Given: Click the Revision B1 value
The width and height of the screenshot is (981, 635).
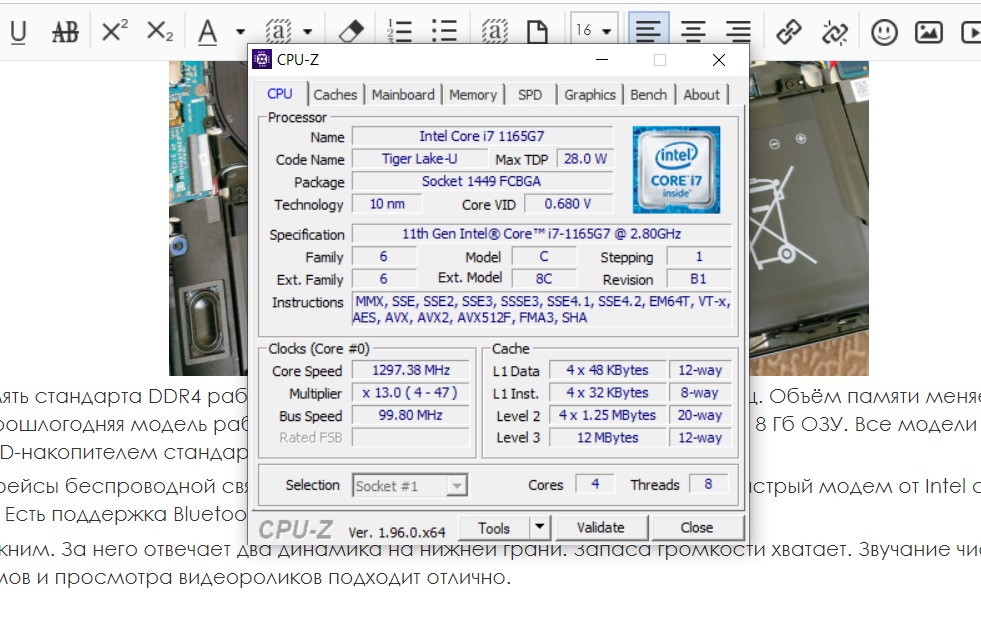Looking at the screenshot, I should [x=699, y=279].
